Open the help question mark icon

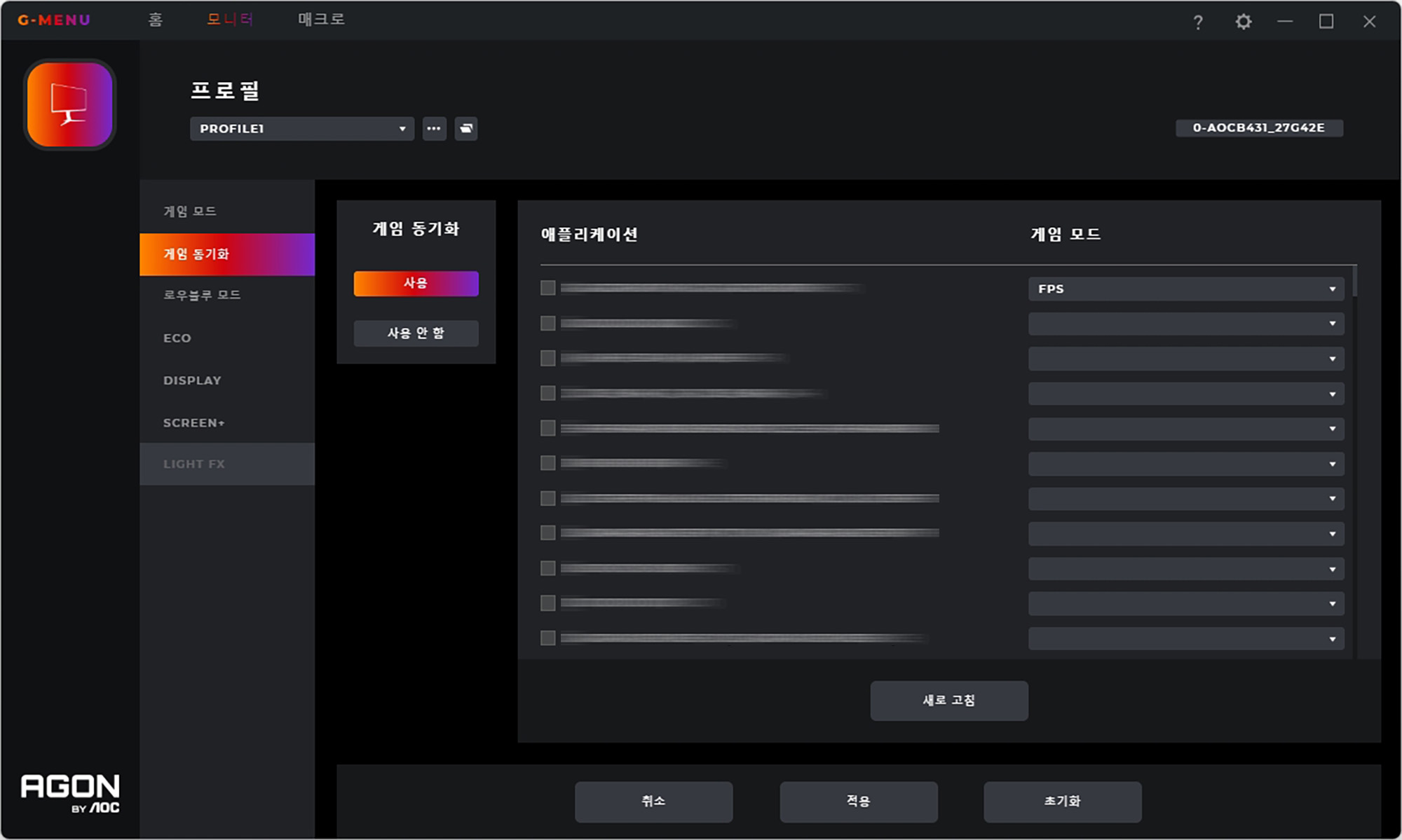1198,22
